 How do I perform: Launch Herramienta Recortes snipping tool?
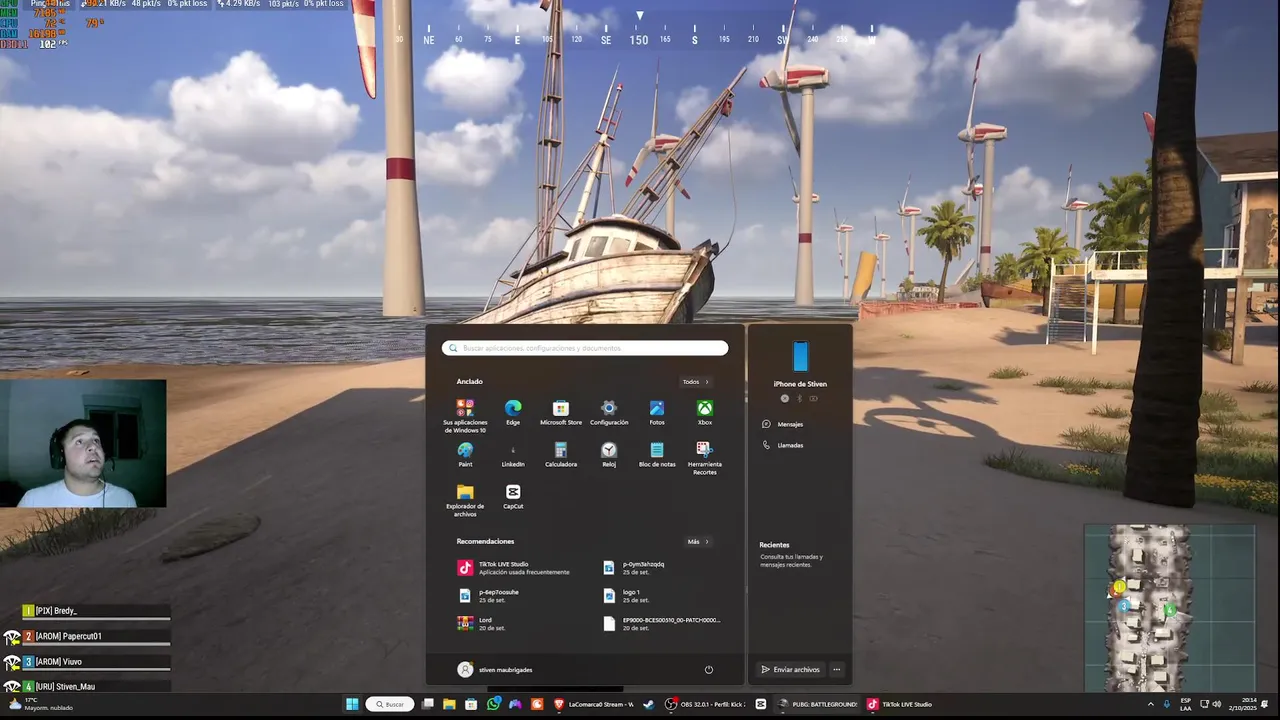pos(705,458)
